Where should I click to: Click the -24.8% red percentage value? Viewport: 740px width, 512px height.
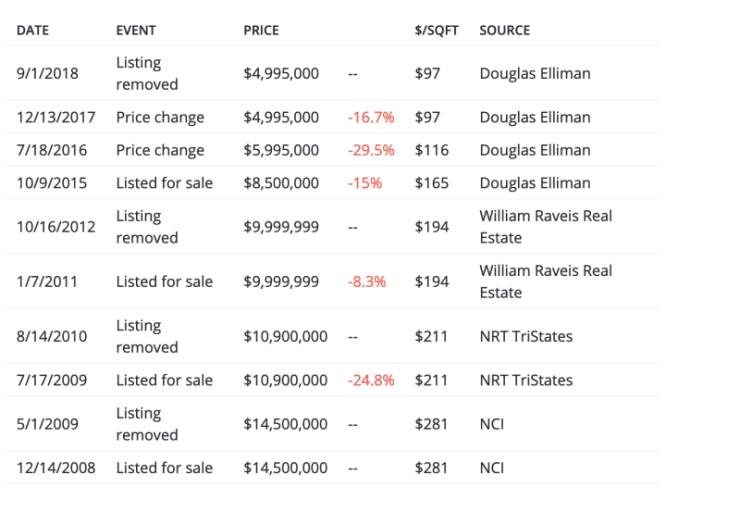pyautogui.click(x=371, y=380)
